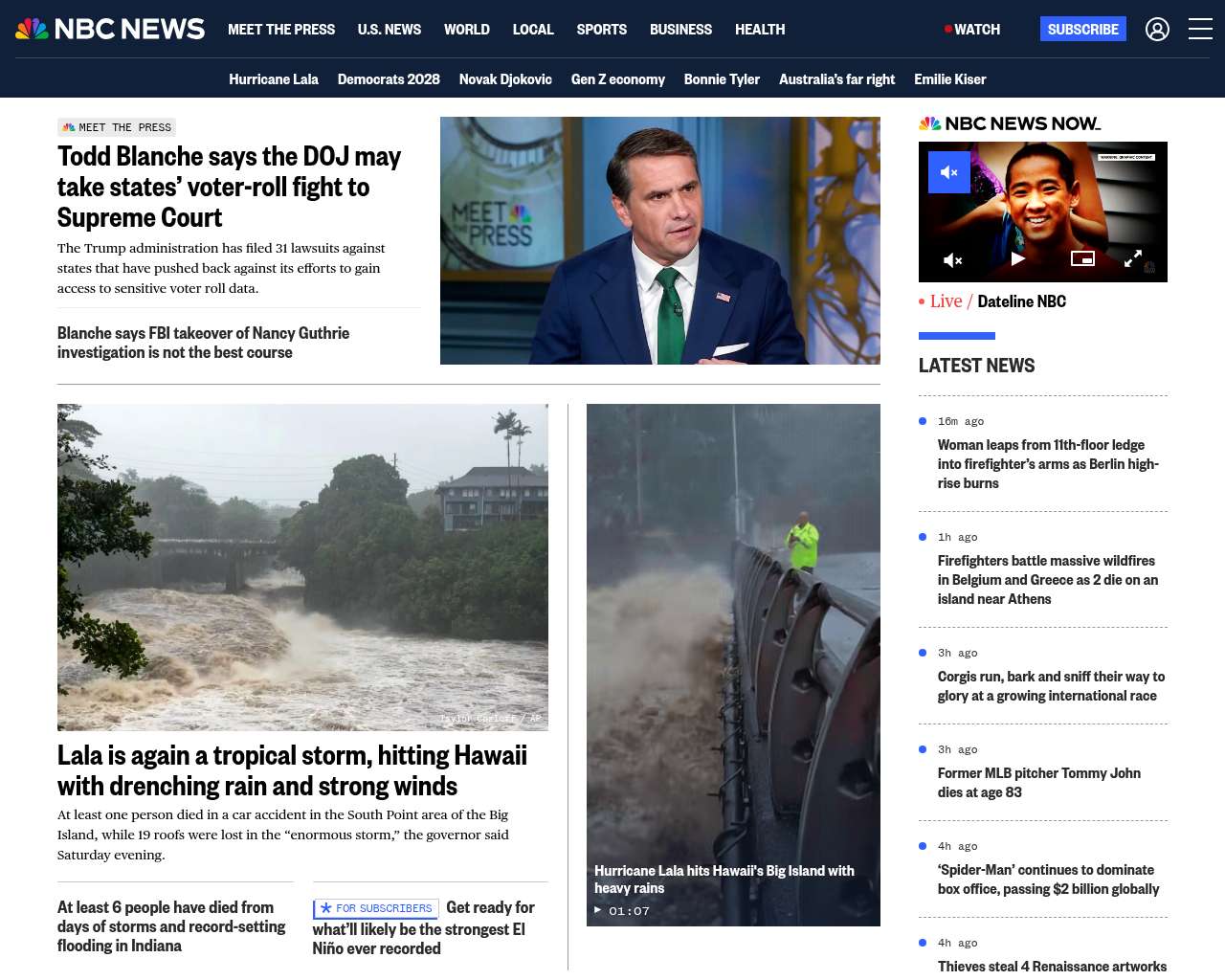
Task: Expand the live video to fullscreen
Action: [1133, 259]
